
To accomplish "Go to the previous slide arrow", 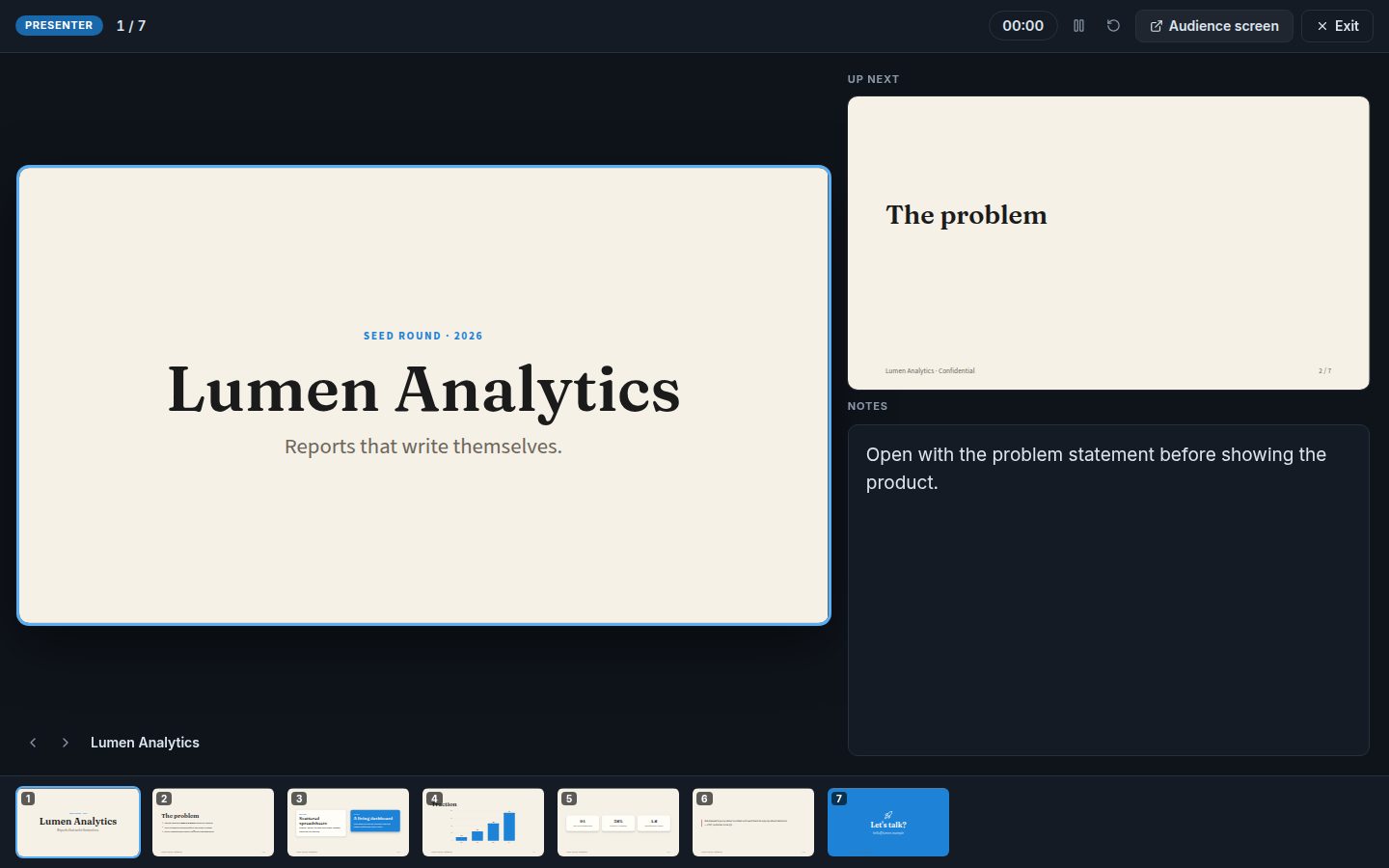I will coord(33,743).
